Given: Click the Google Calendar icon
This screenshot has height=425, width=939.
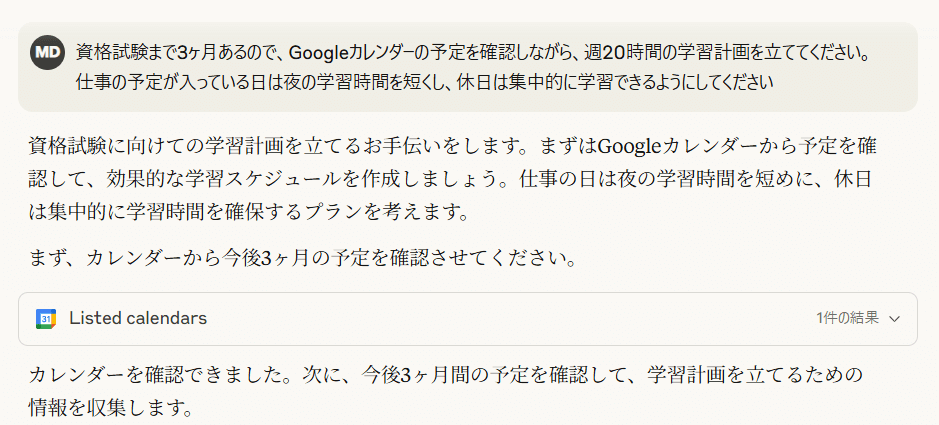Looking at the screenshot, I should pyautogui.click(x=46, y=319).
